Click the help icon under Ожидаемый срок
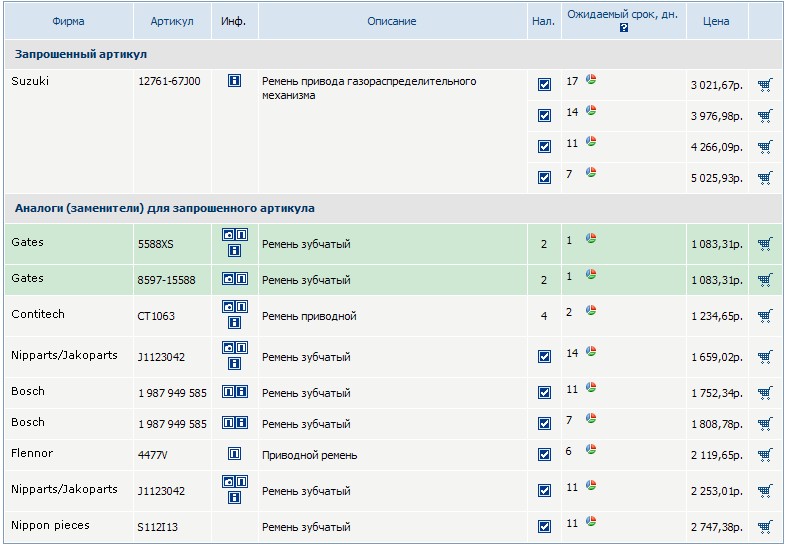The image size is (785, 548). coord(623,28)
